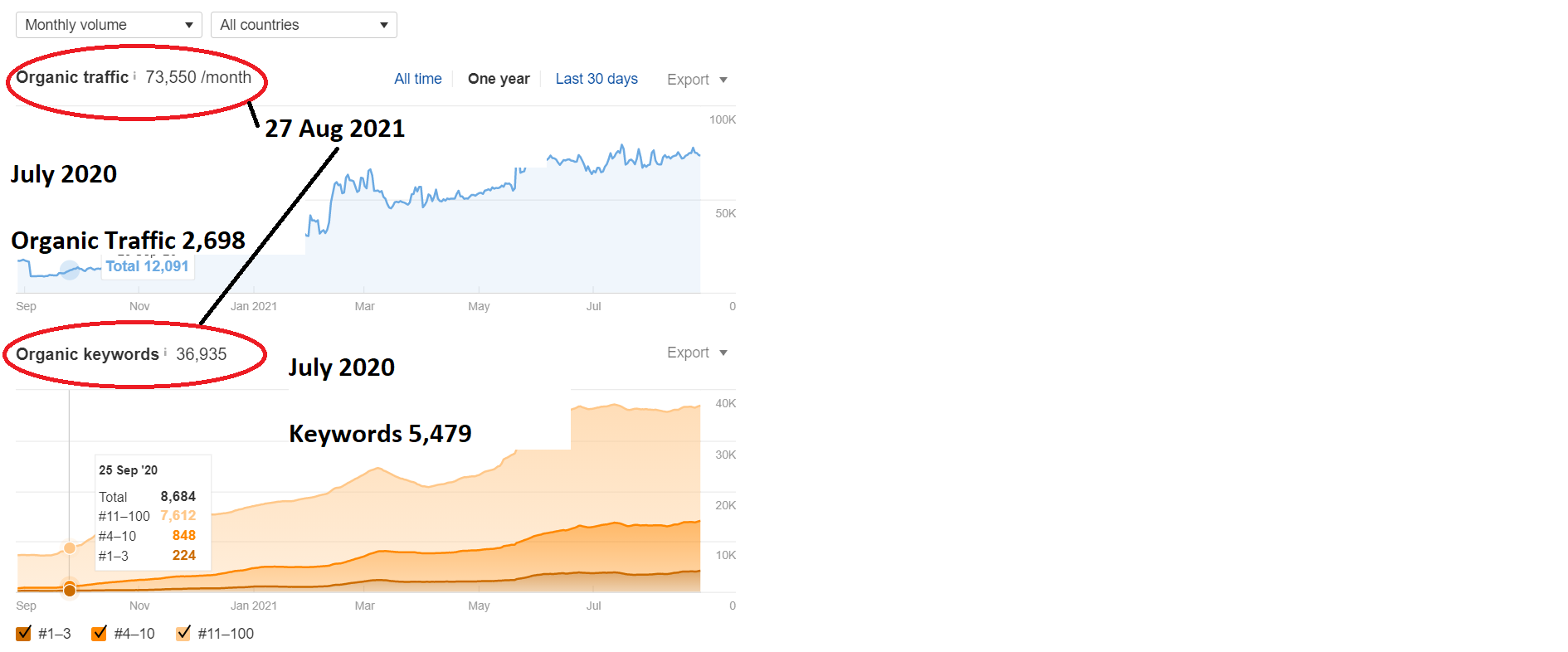This screenshot has height=652, width=1568.
Task: Click the light orange keyword chart marker
Action: point(70,547)
